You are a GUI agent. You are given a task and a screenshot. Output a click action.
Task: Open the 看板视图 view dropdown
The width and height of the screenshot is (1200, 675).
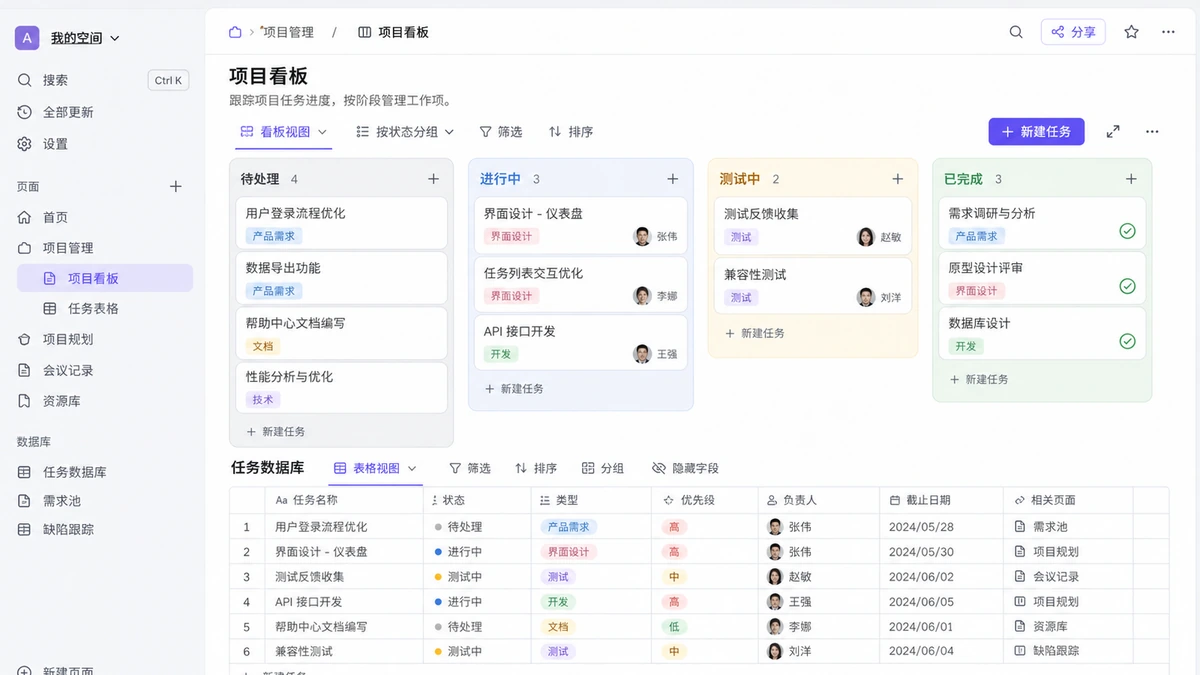[285, 132]
